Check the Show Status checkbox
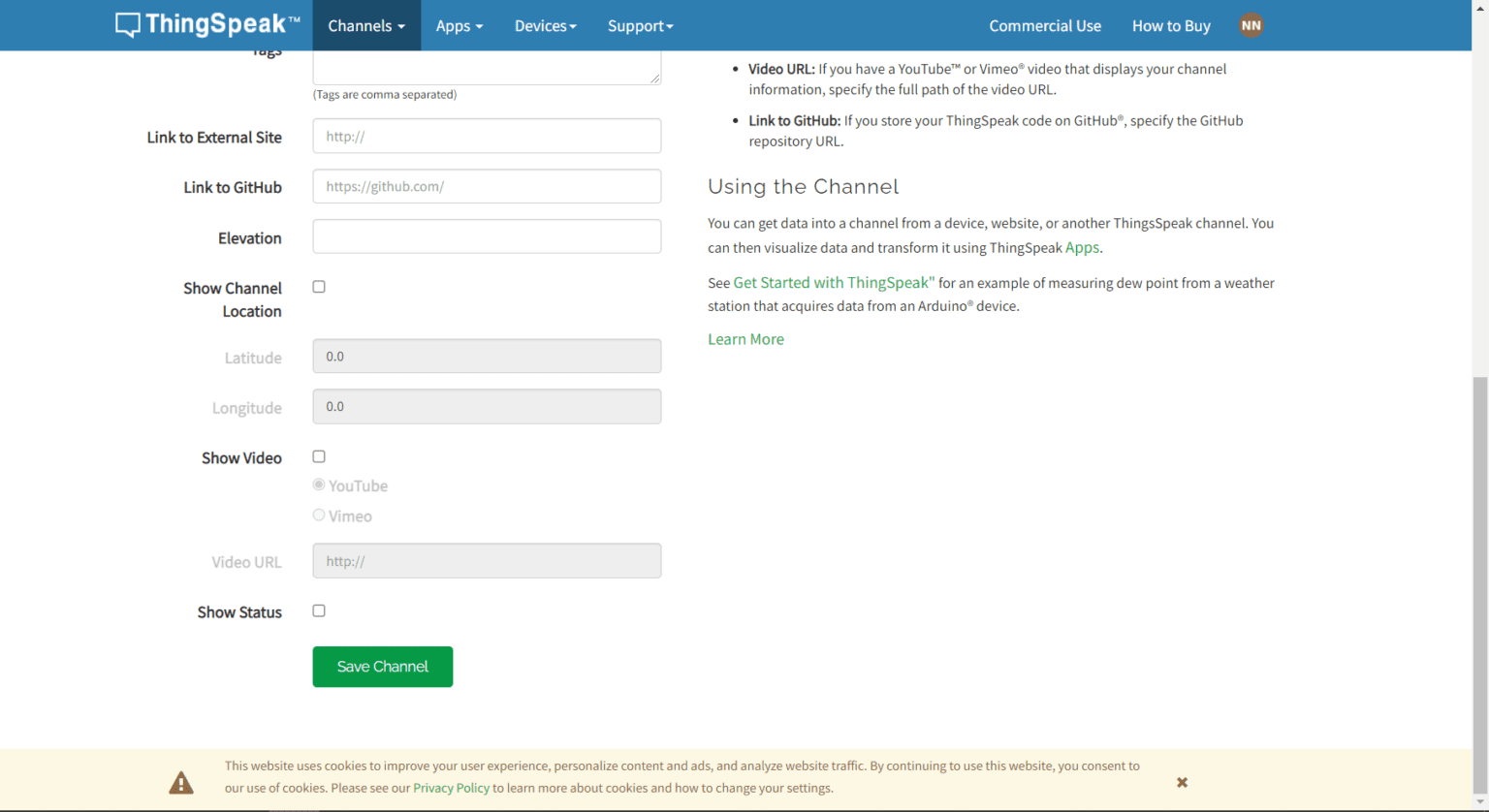Screen dimensions: 1489x812 click(319, 610)
